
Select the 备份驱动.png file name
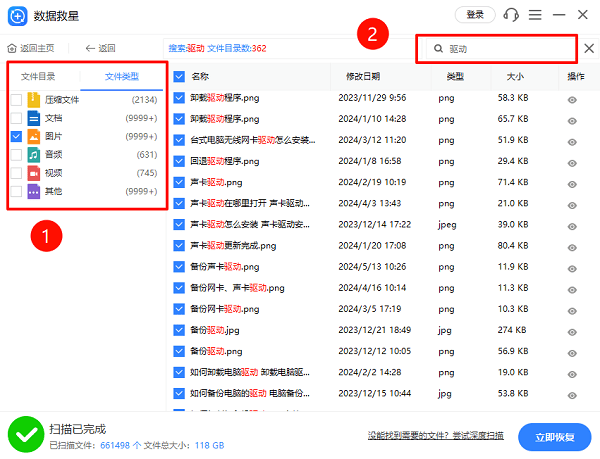coord(216,352)
